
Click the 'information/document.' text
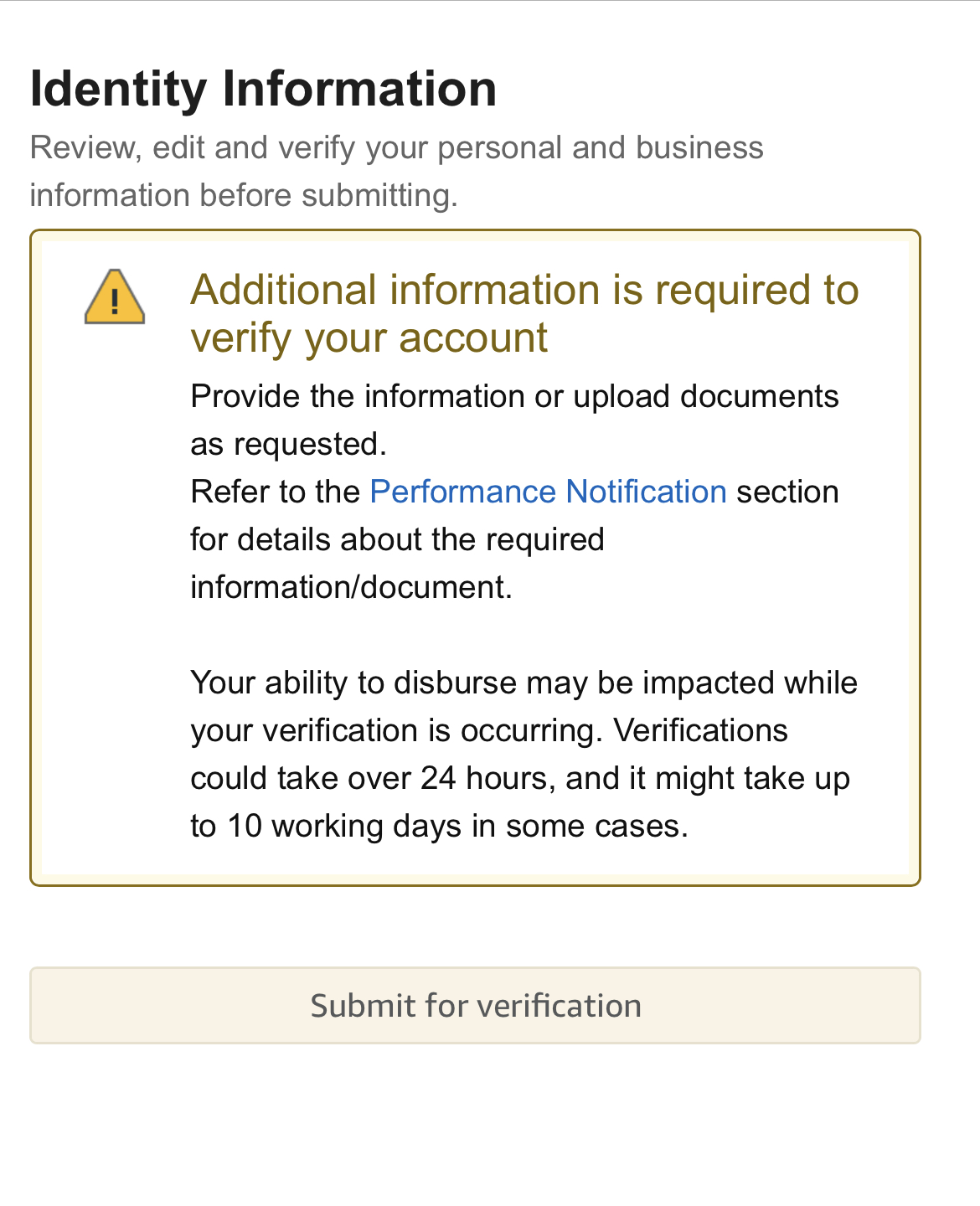351,587
